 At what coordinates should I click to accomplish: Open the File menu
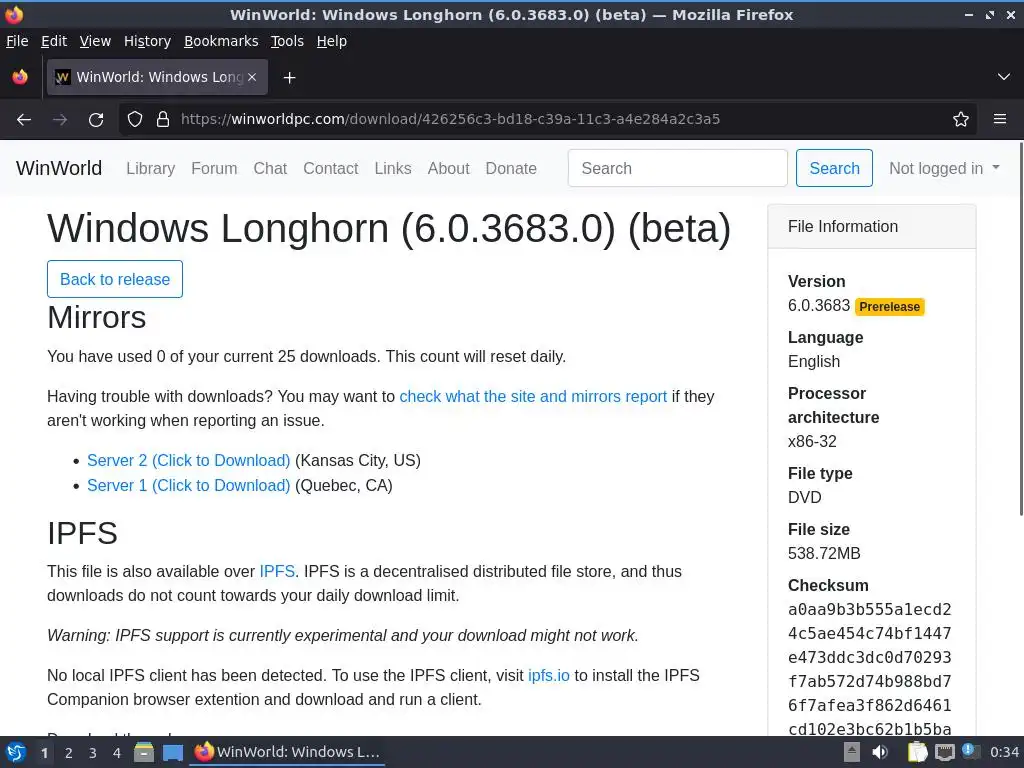point(17,41)
